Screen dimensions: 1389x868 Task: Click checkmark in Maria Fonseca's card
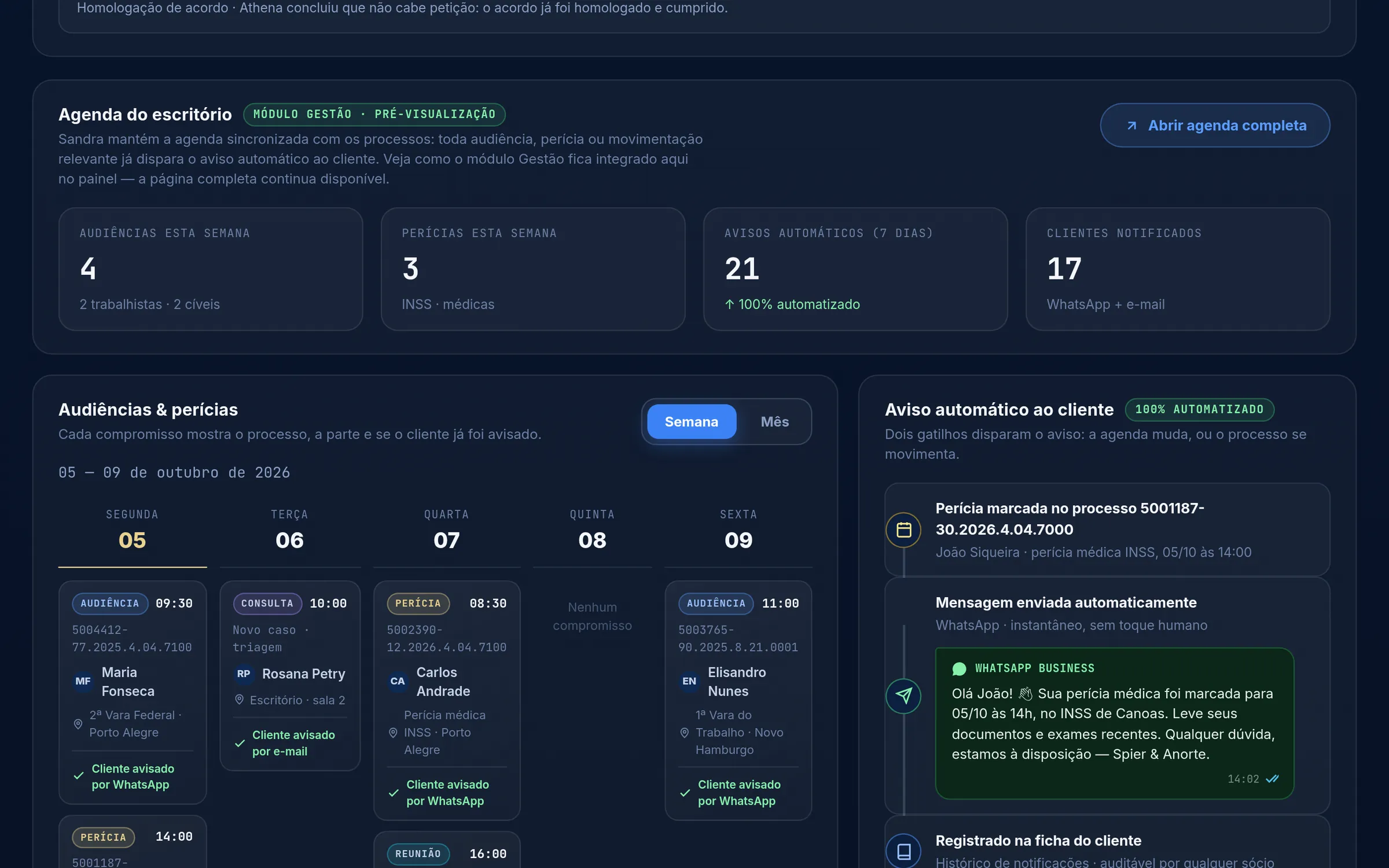pyautogui.click(x=79, y=777)
